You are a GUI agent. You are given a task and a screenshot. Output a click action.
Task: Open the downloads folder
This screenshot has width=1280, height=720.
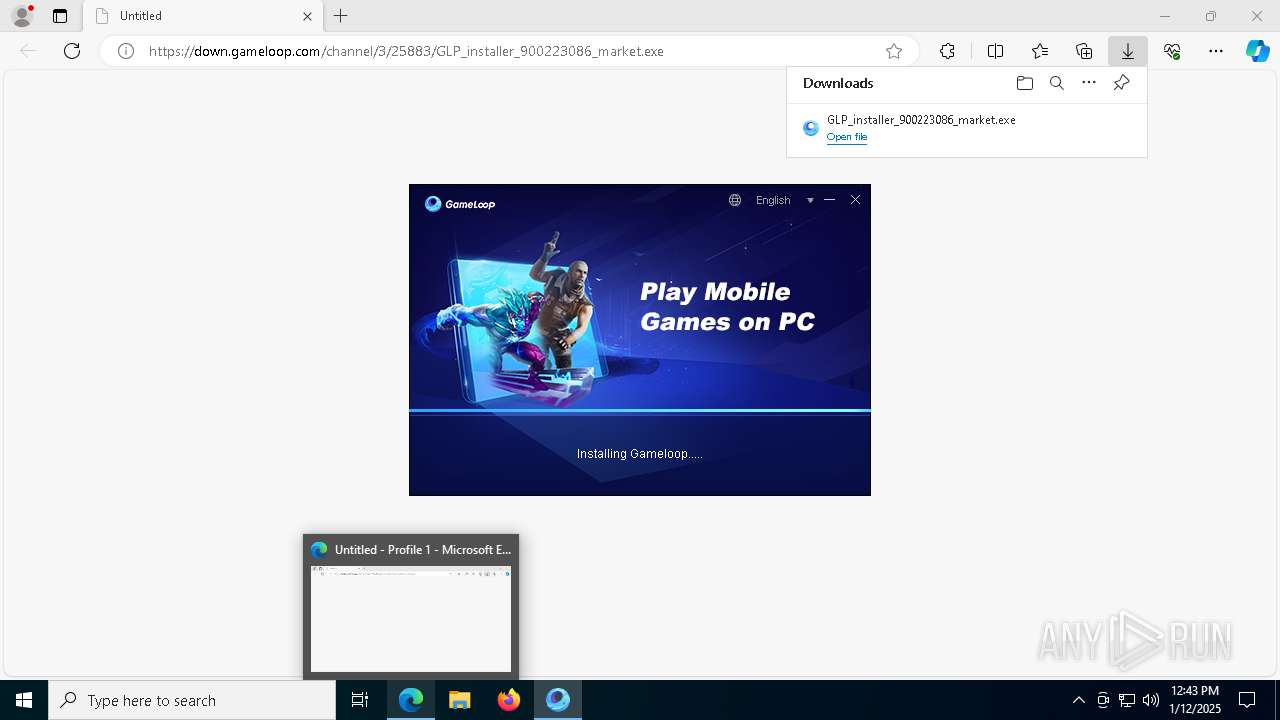(1024, 83)
